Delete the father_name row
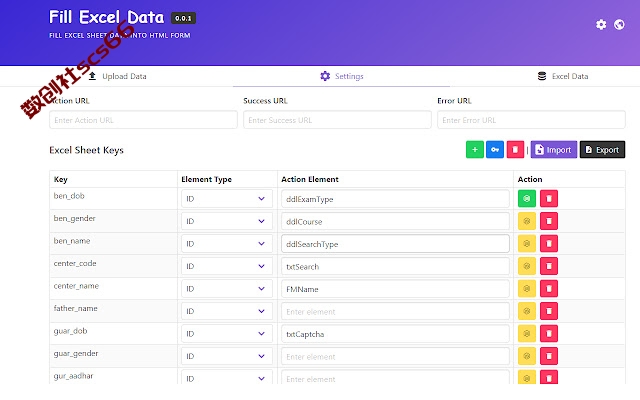This screenshot has height=400, width=640. click(549, 311)
